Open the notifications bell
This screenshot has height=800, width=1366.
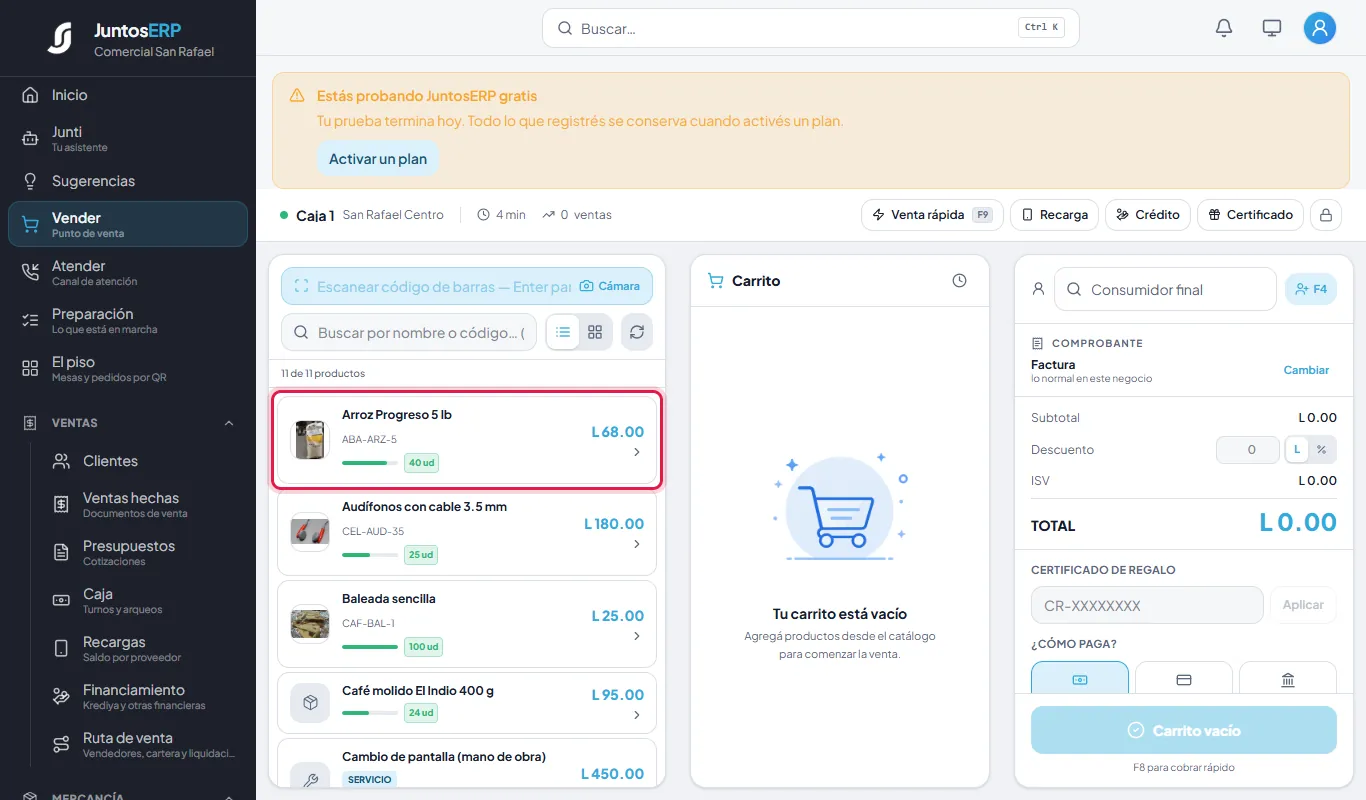(1224, 28)
